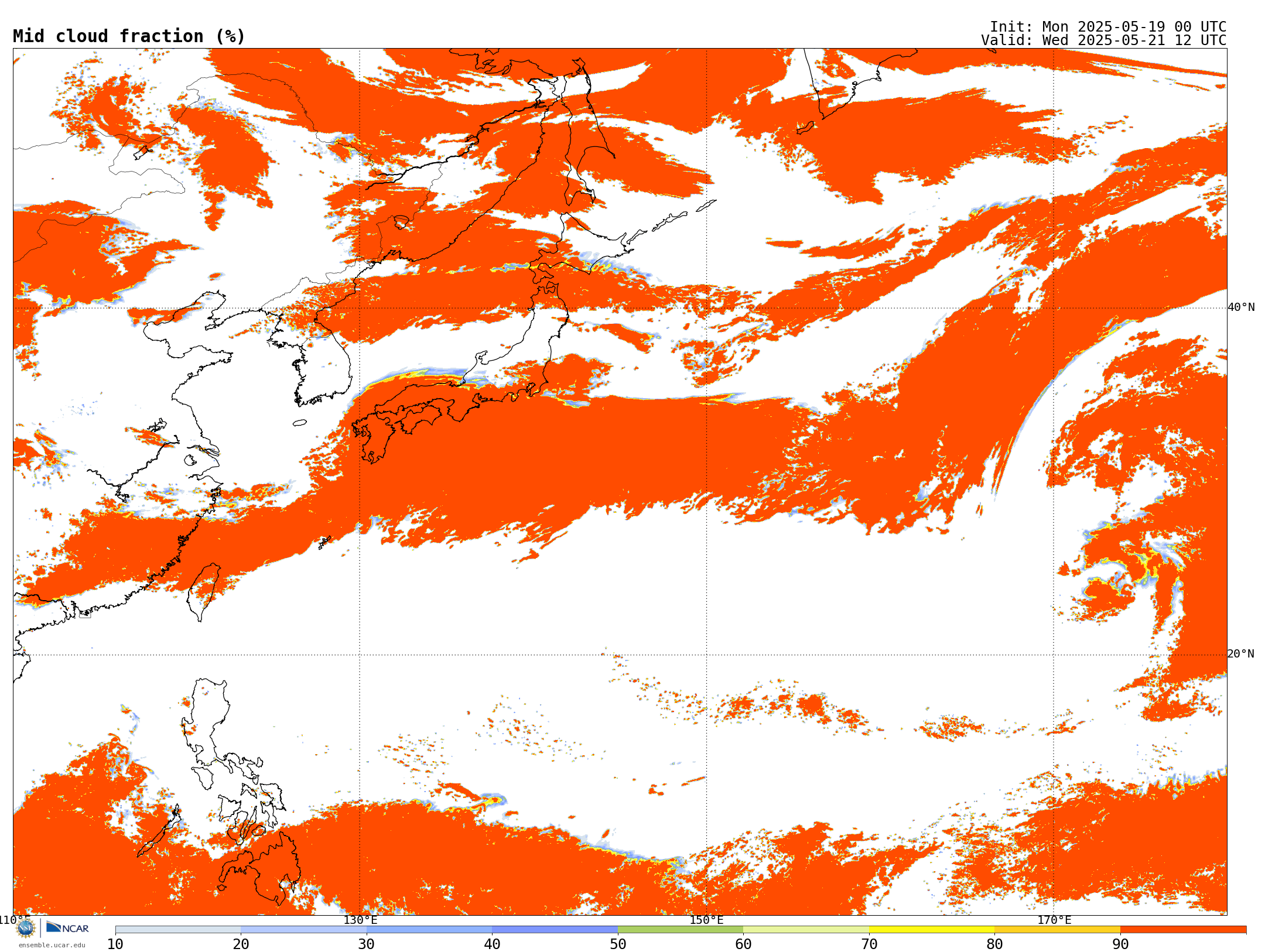Pick the periwinkle 40–50 colorbar segment
Image resolution: width=1265 pixels, height=952 pixels.
coord(555,930)
